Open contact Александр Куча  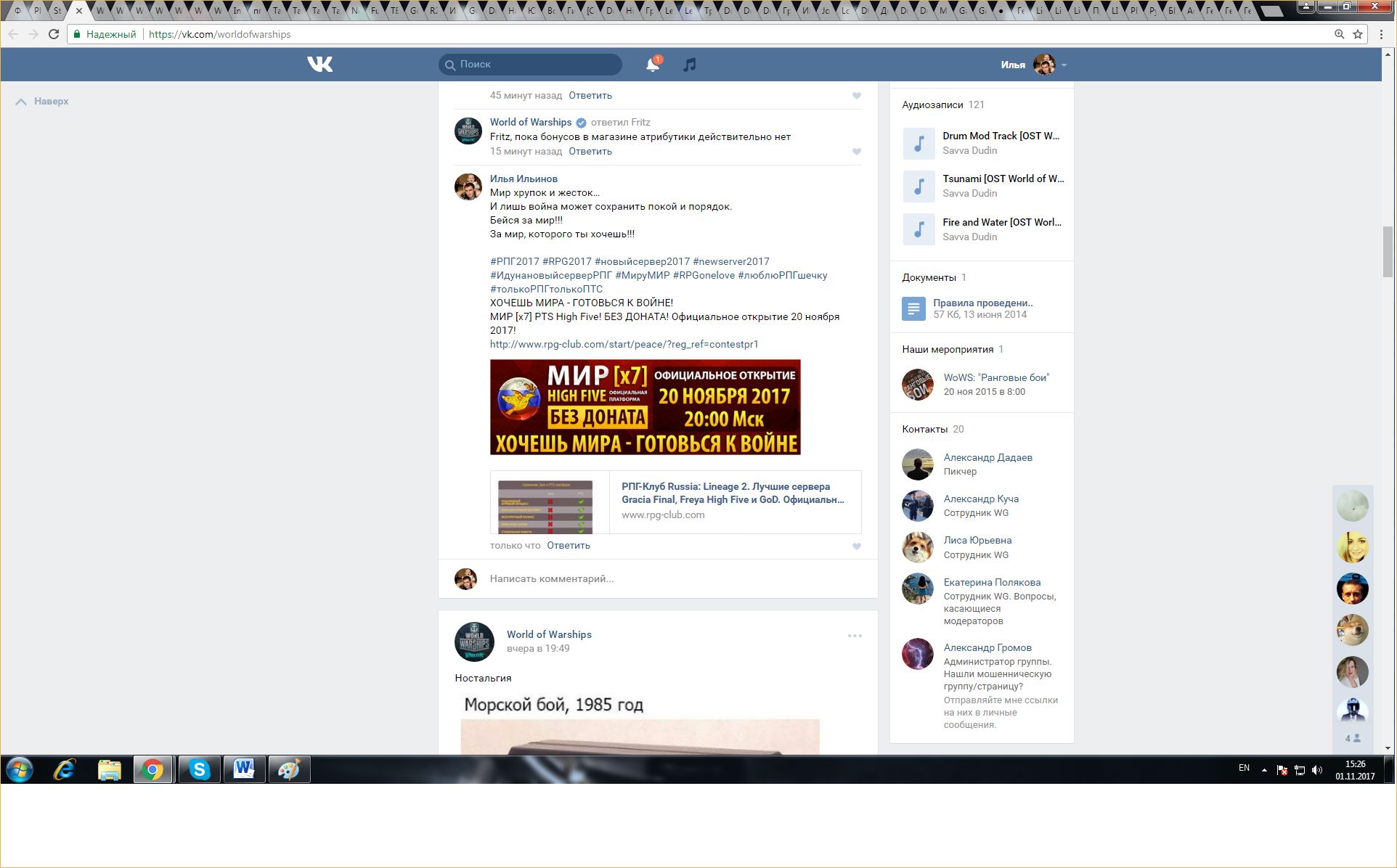[981, 499]
